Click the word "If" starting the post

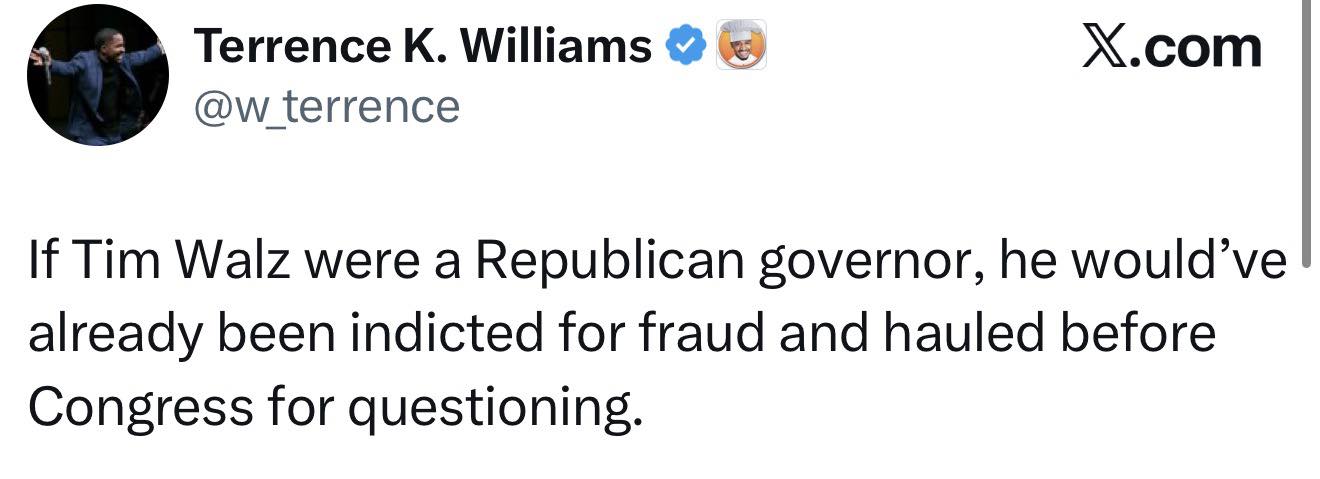(x=45, y=261)
